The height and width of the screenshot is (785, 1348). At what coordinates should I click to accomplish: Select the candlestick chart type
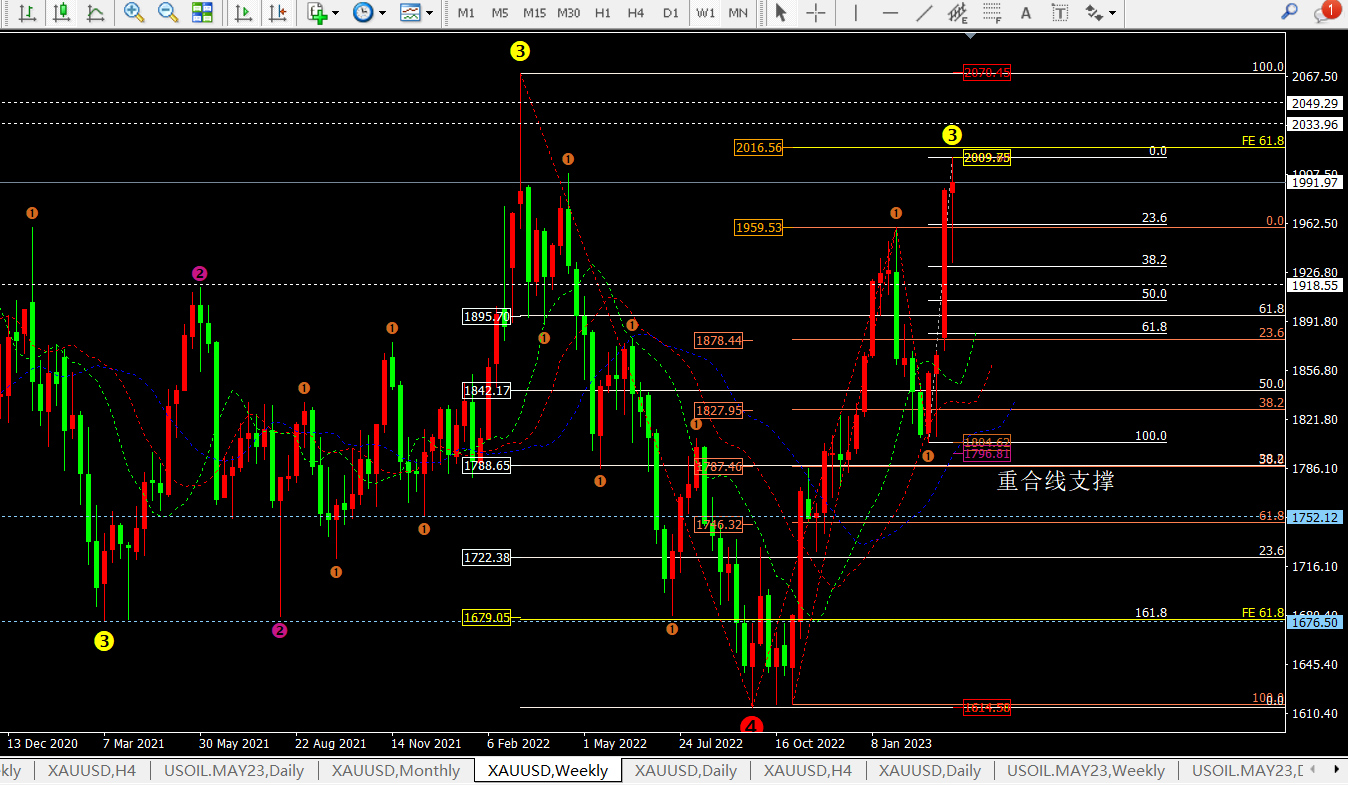62,13
